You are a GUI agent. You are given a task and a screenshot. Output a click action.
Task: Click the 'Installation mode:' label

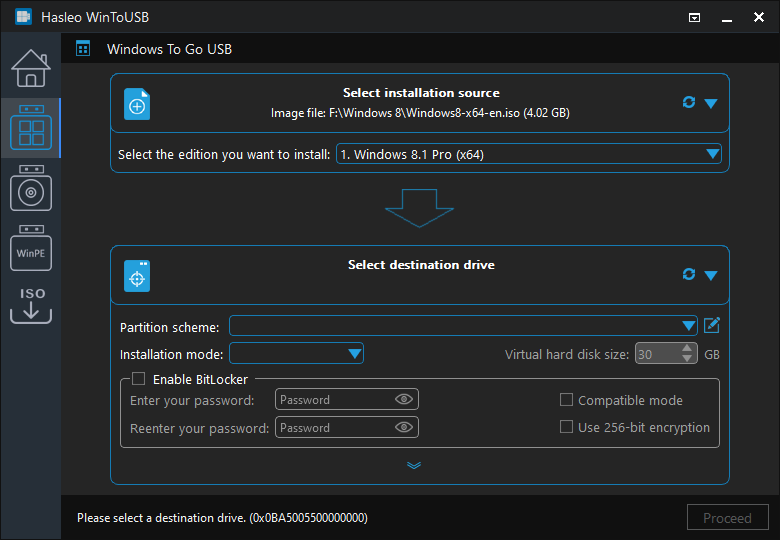coord(172,355)
